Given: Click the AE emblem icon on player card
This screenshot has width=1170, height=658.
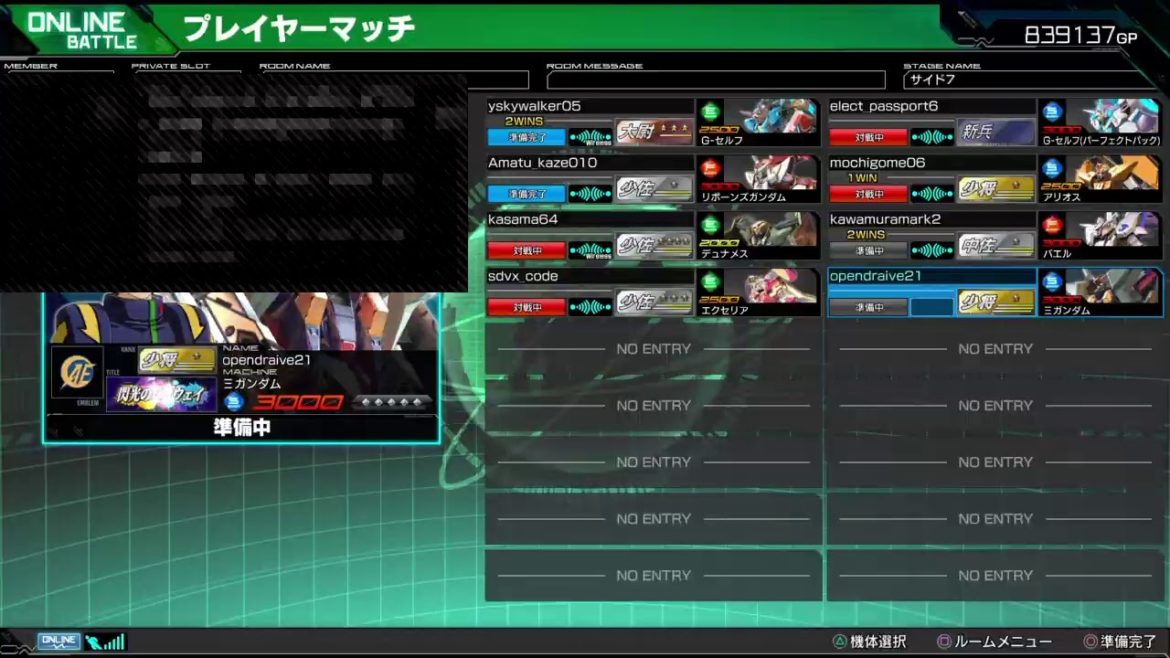Looking at the screenshot, I should [77, 372].
